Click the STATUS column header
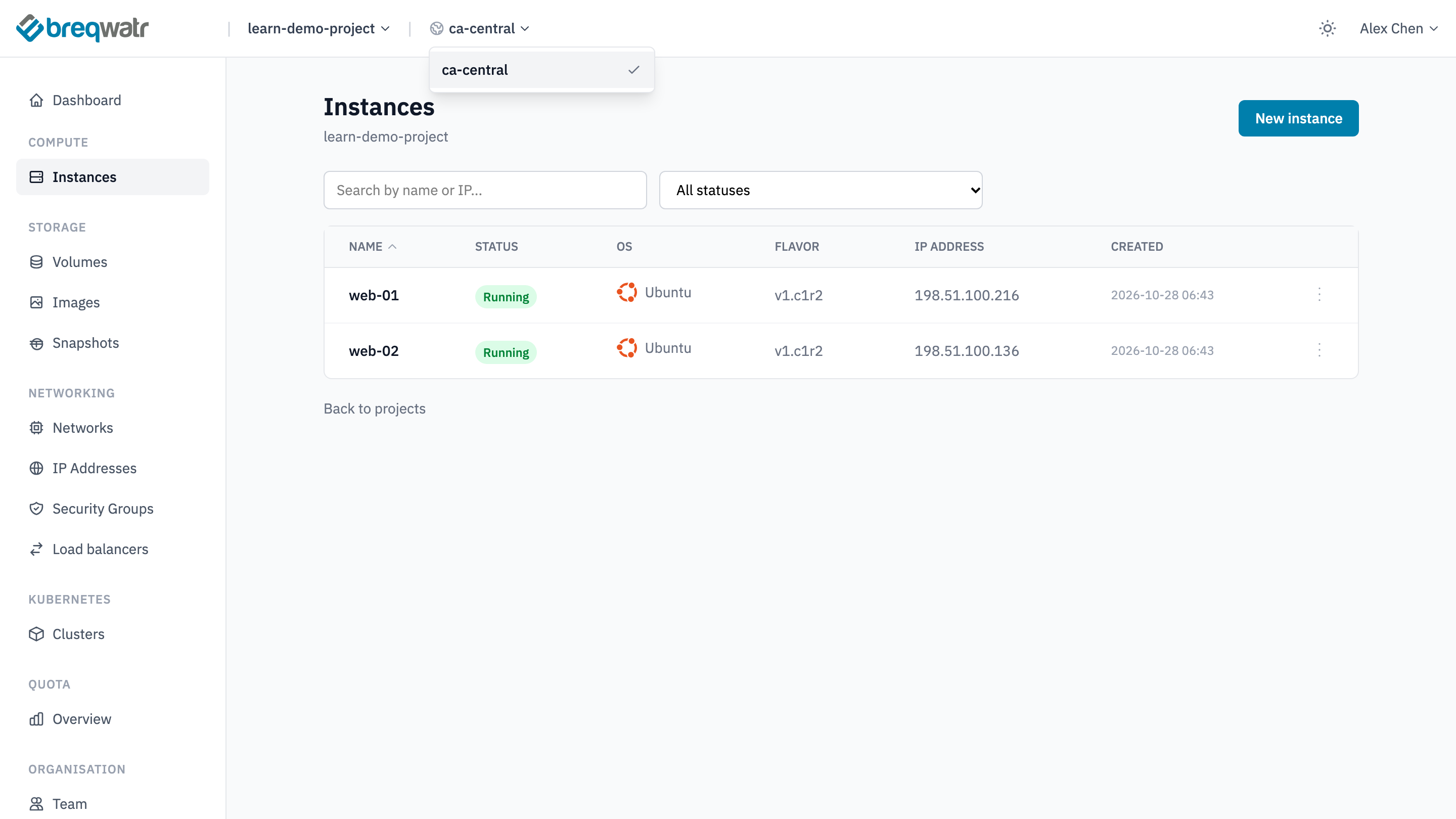This screenshot has height=819, width=1456. tap(496, 246)
